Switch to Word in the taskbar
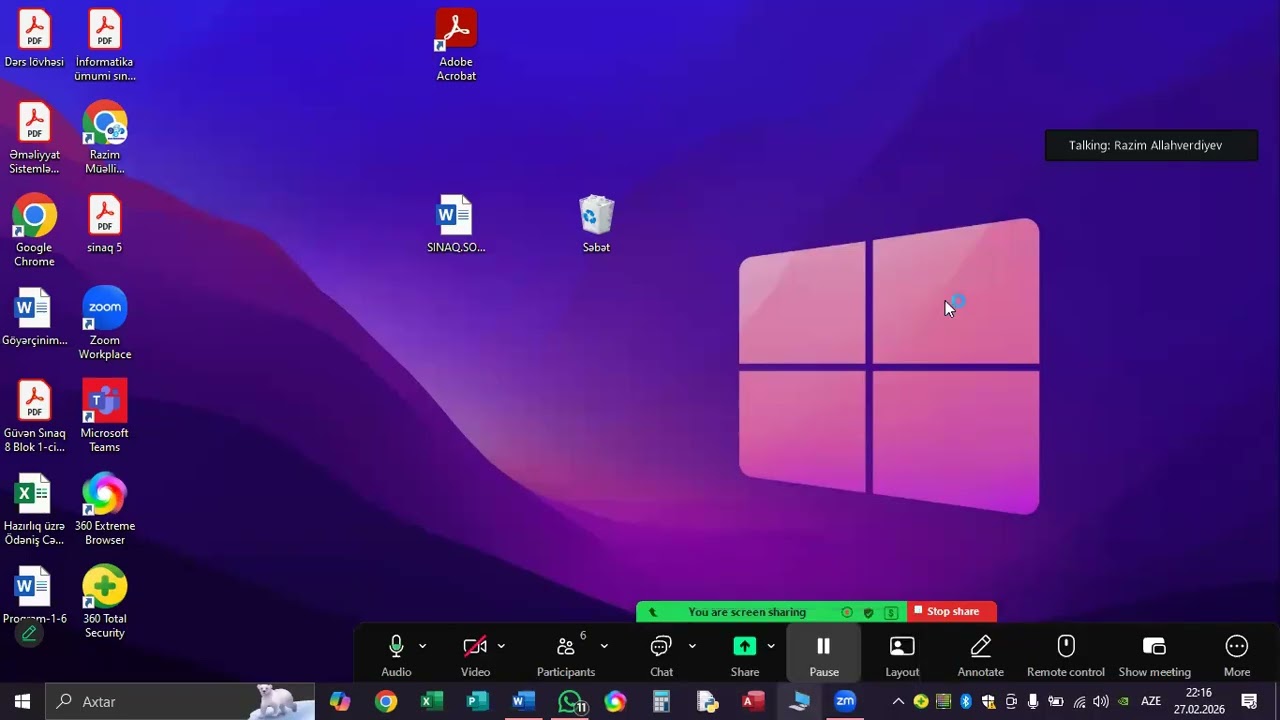Viewport: 1280px width, 720px height. pyautogui.click(x=524, y=702)
